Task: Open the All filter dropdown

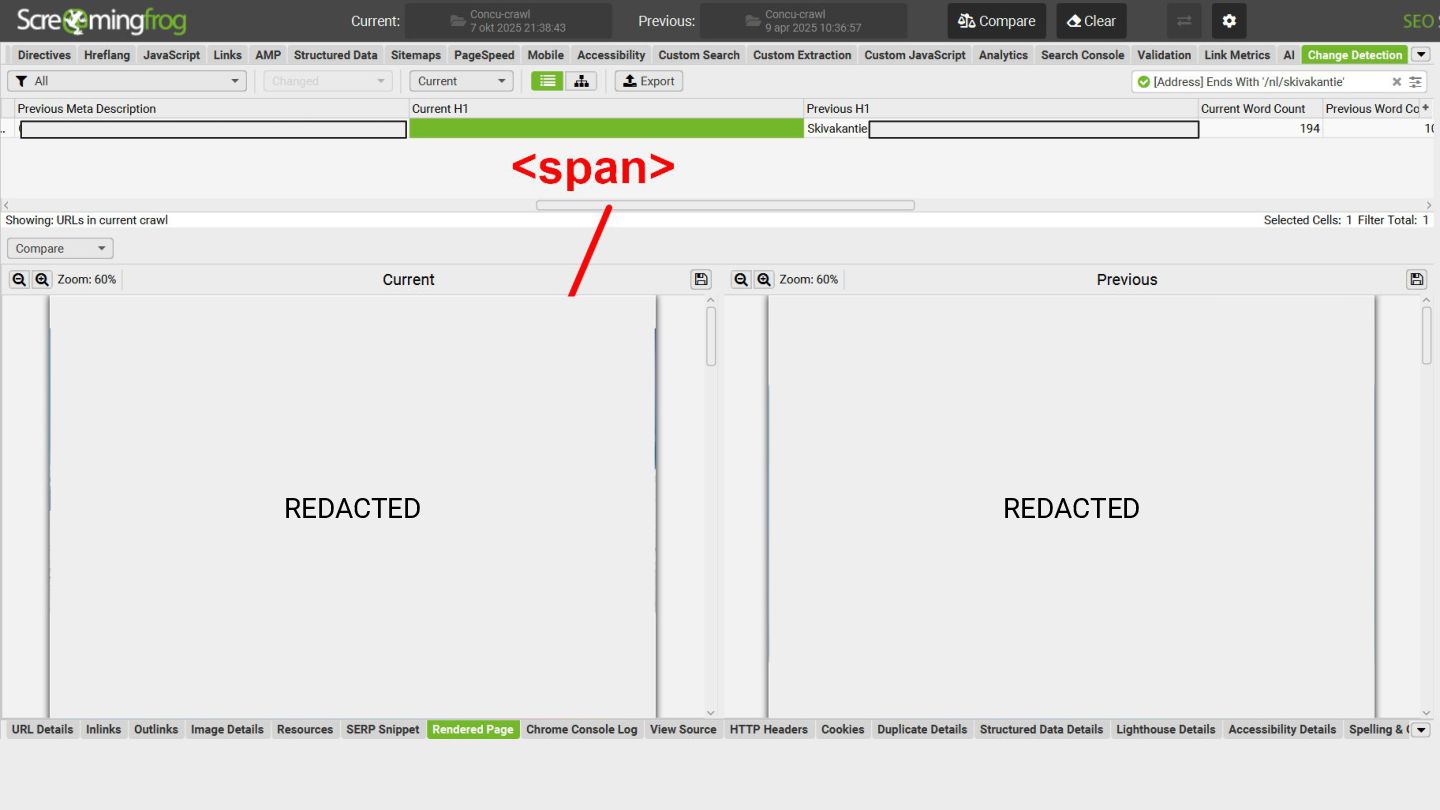Action: tap(127, 81)
